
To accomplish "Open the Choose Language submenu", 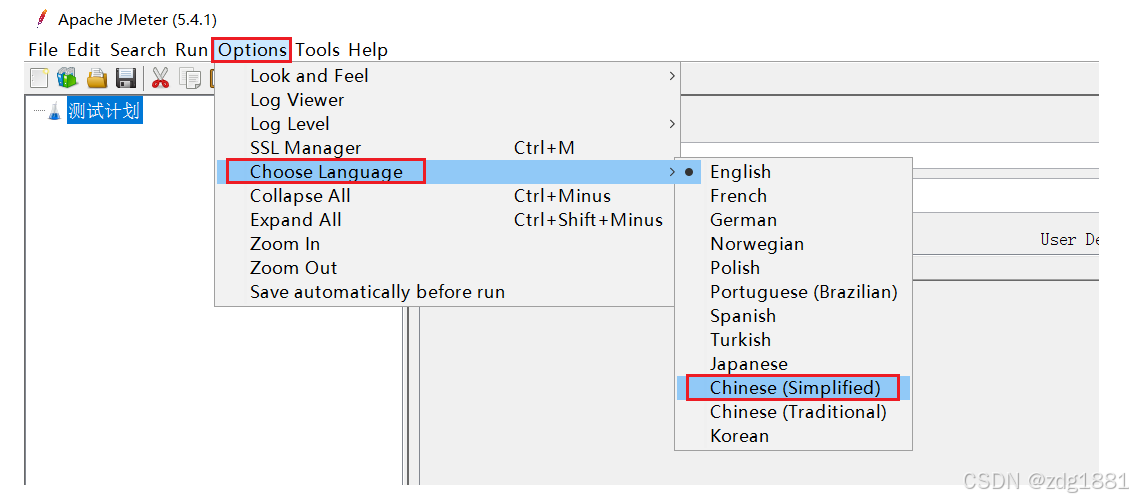I will 448,172.
